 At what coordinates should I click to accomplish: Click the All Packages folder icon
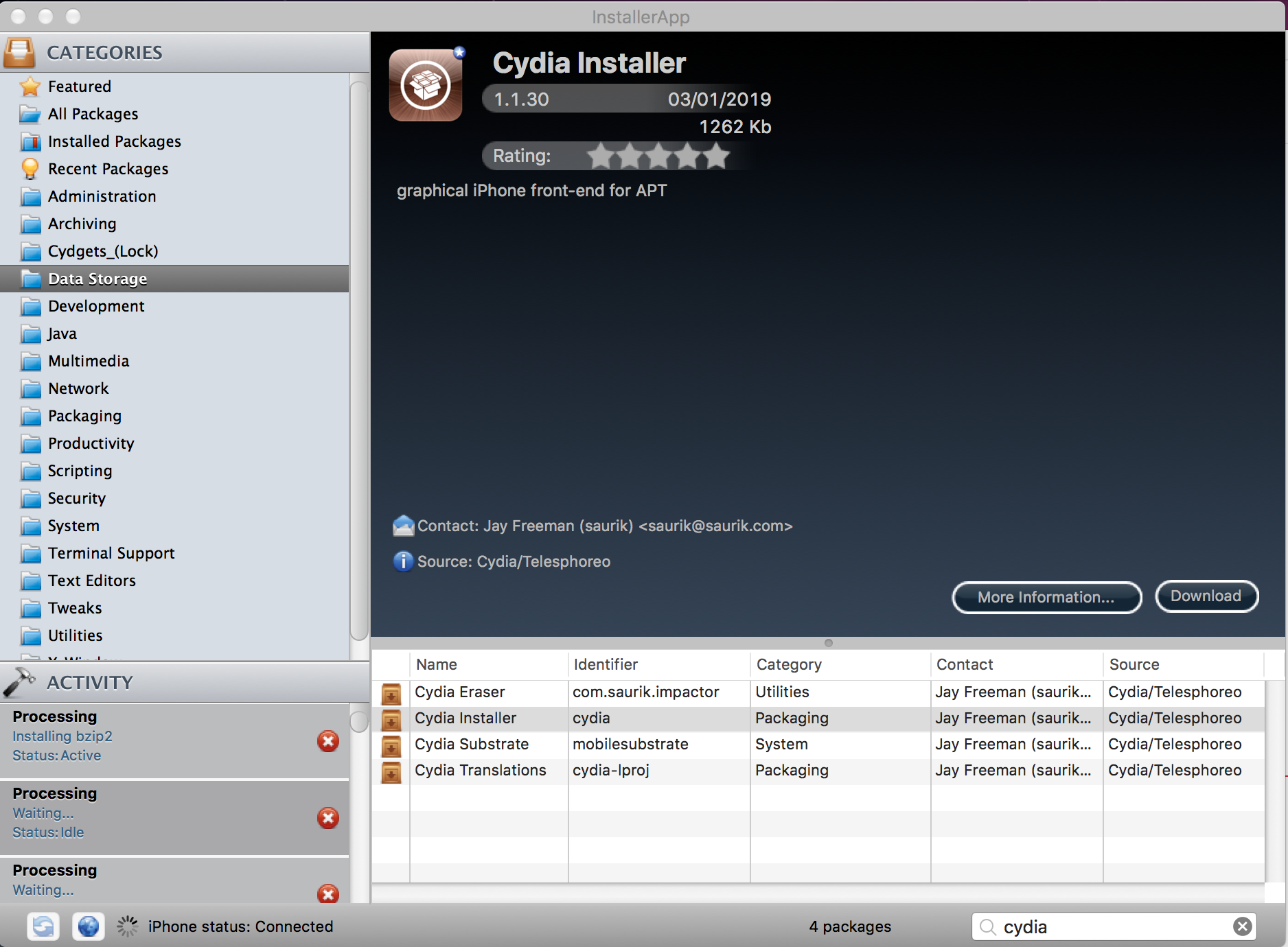tap(30, 114)
